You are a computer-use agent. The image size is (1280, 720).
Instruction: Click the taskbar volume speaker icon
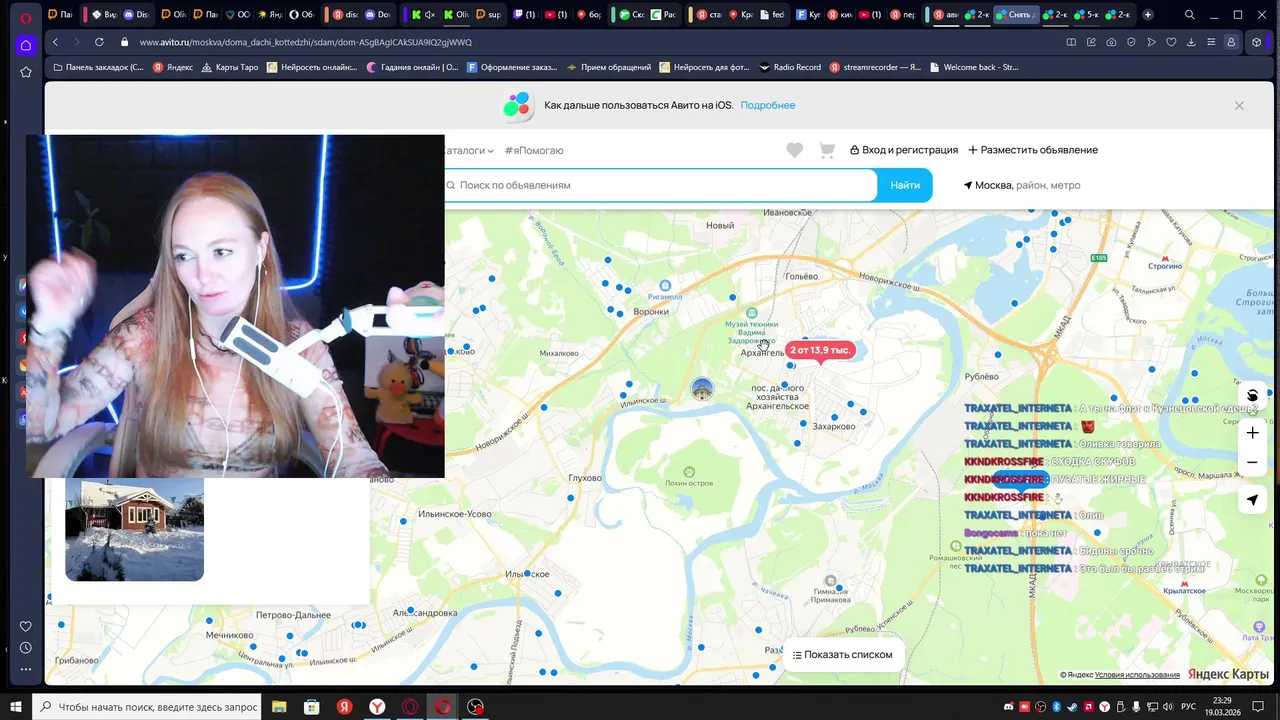pyautogui.click(x=1169, y=707)
